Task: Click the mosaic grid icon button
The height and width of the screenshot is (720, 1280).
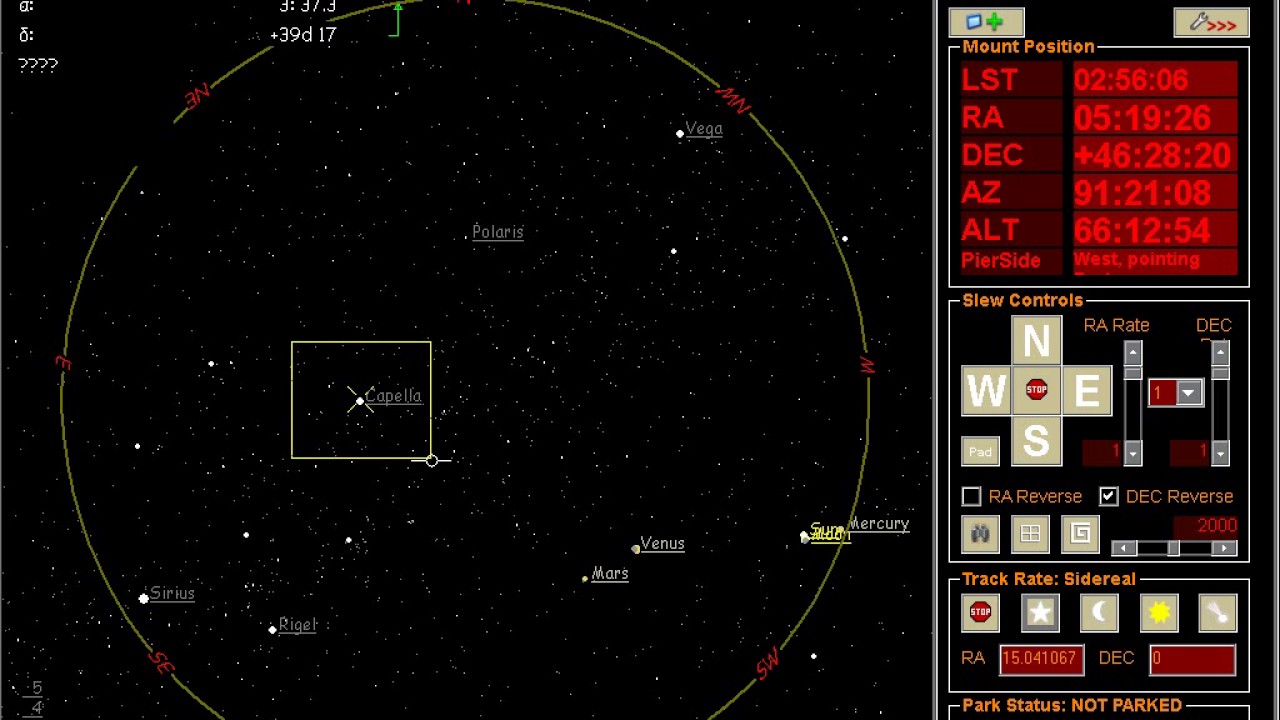Action: tap(1030, 534)
